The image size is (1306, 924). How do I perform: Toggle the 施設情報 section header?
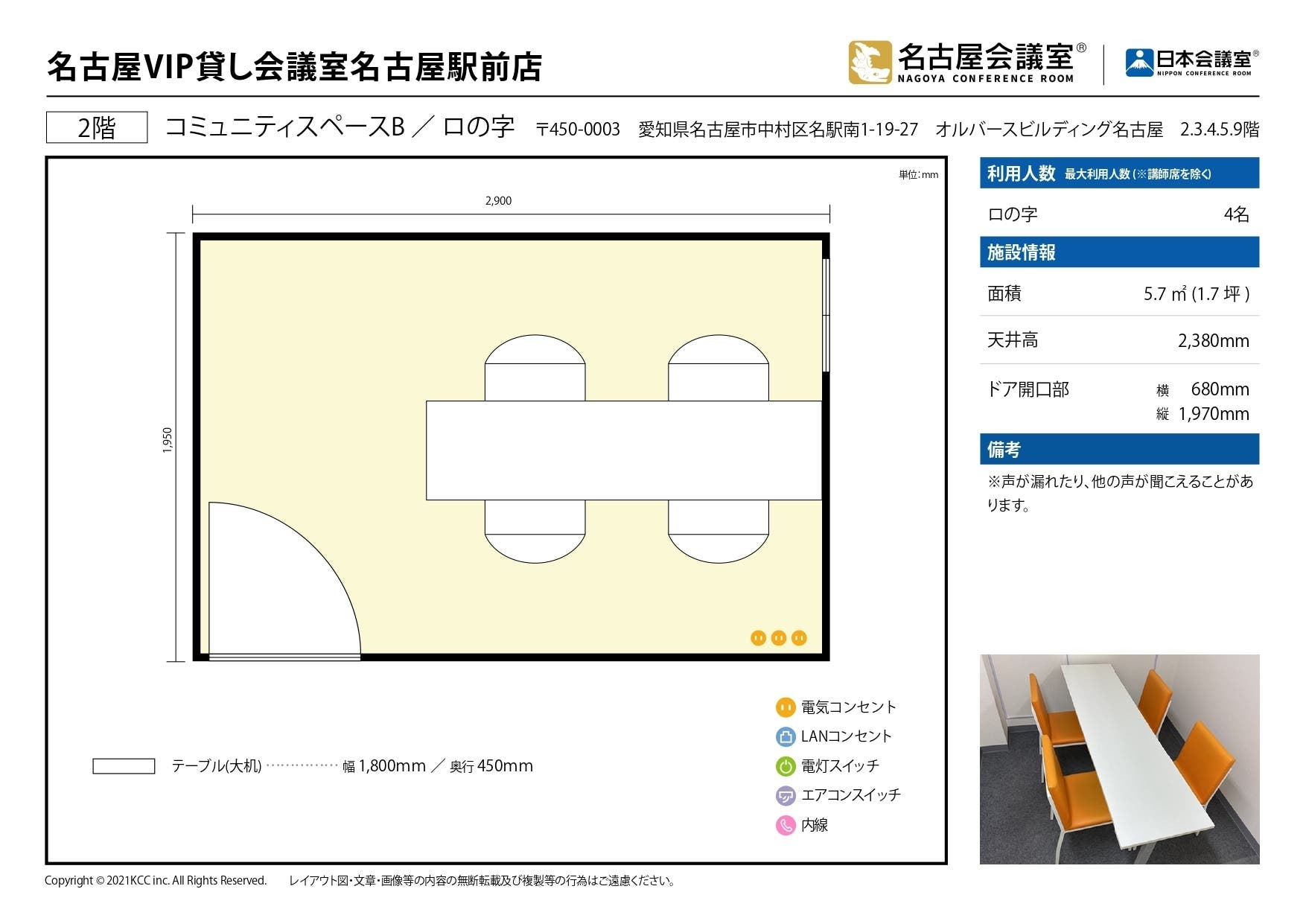tap(1118, 252)
